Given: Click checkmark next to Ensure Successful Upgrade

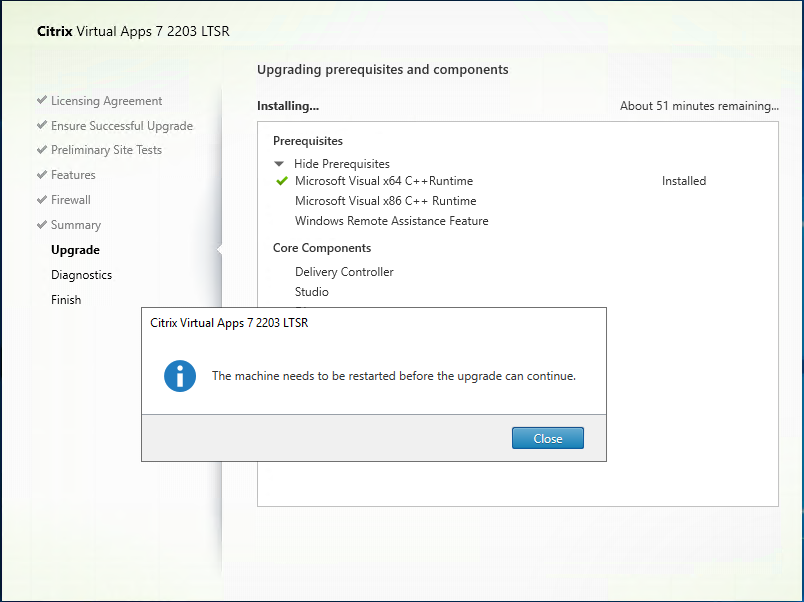Looking at the screenshot, I should pyautogui.click(x=42, y=125).
